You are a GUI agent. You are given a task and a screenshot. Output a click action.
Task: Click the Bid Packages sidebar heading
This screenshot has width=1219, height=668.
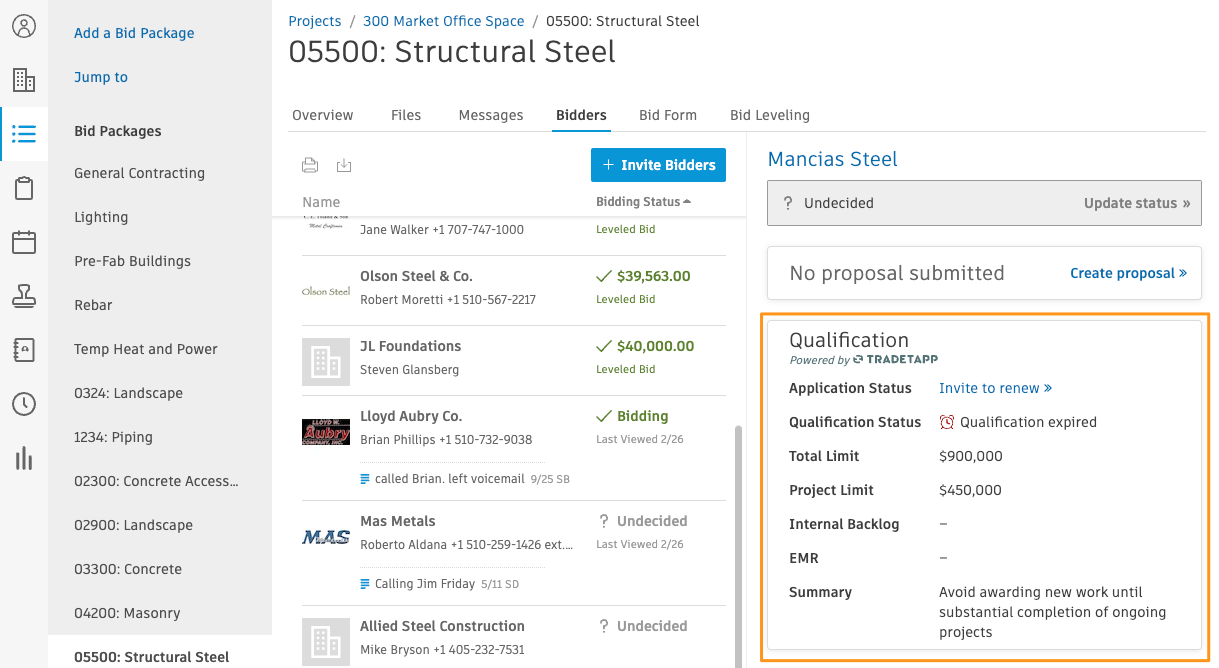117,131
